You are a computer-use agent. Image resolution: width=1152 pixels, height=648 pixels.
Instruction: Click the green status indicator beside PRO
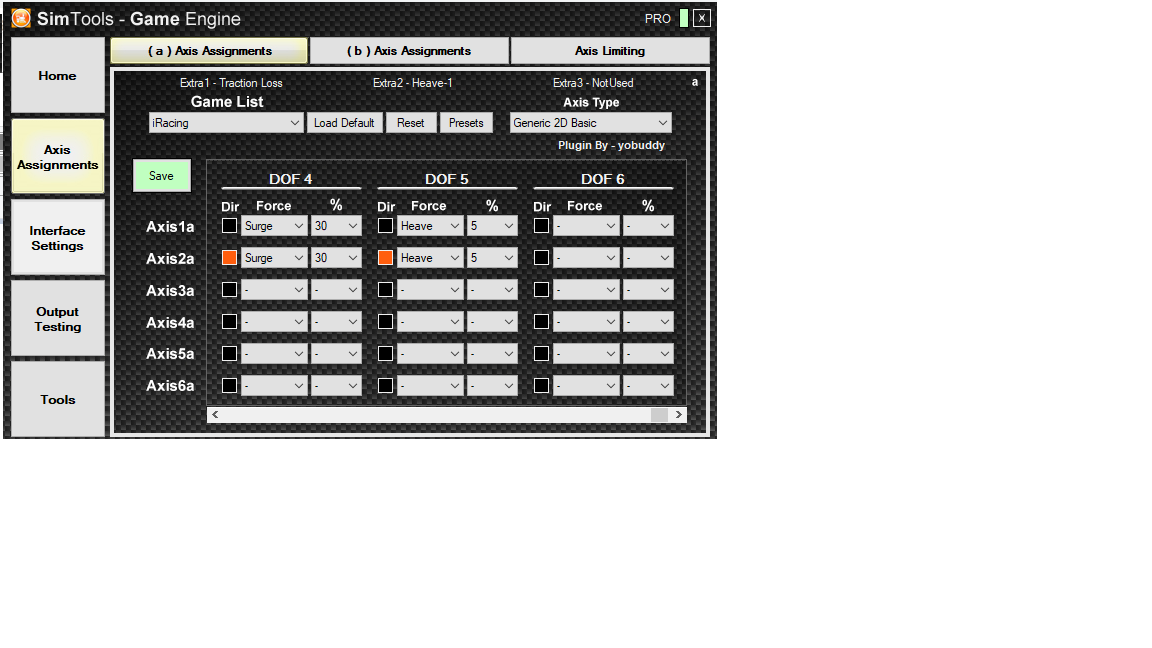(x=684, y=18)
